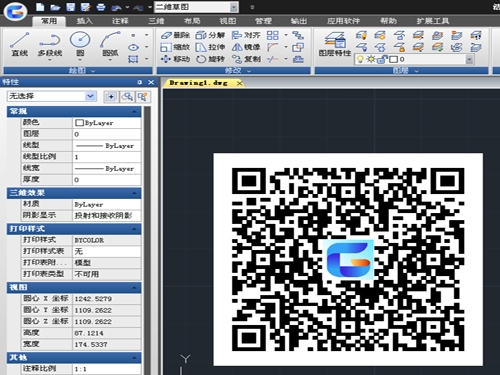Toggle the layer freeze sun icon

pyautogui.click(x=371, y=59)
